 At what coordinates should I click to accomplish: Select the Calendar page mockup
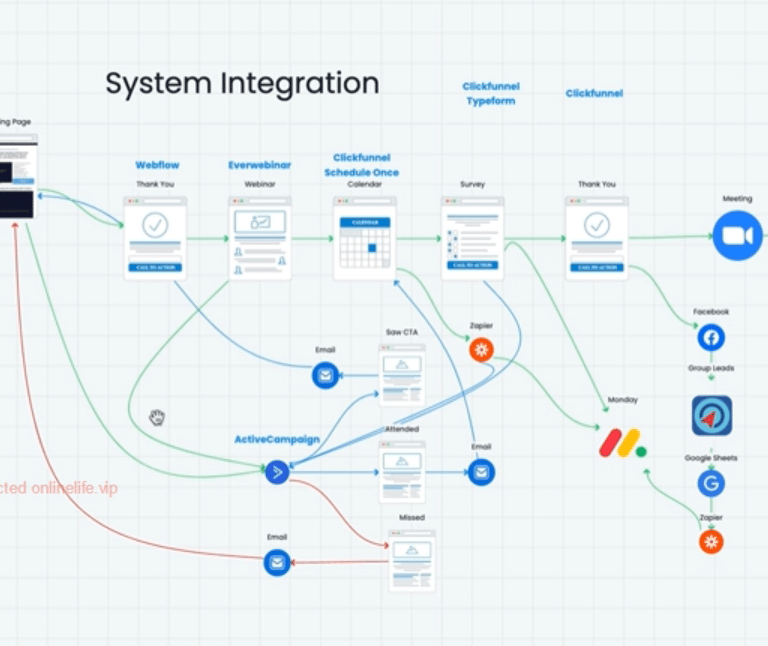(364, 239)
